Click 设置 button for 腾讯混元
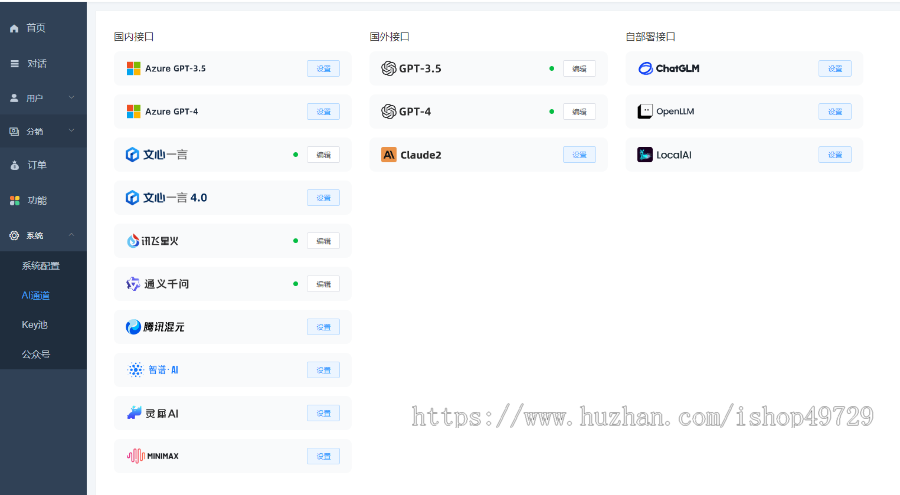This screenshot has width=900, height=495. (323, 327)
